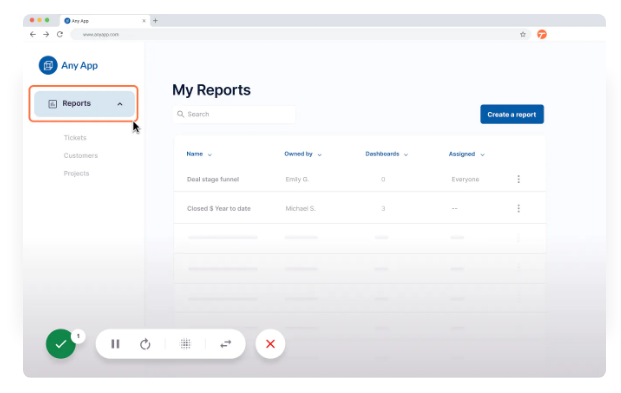621x393 pixels.
Task: Collapse the Reports sidebar section
Action: point(120,104)
